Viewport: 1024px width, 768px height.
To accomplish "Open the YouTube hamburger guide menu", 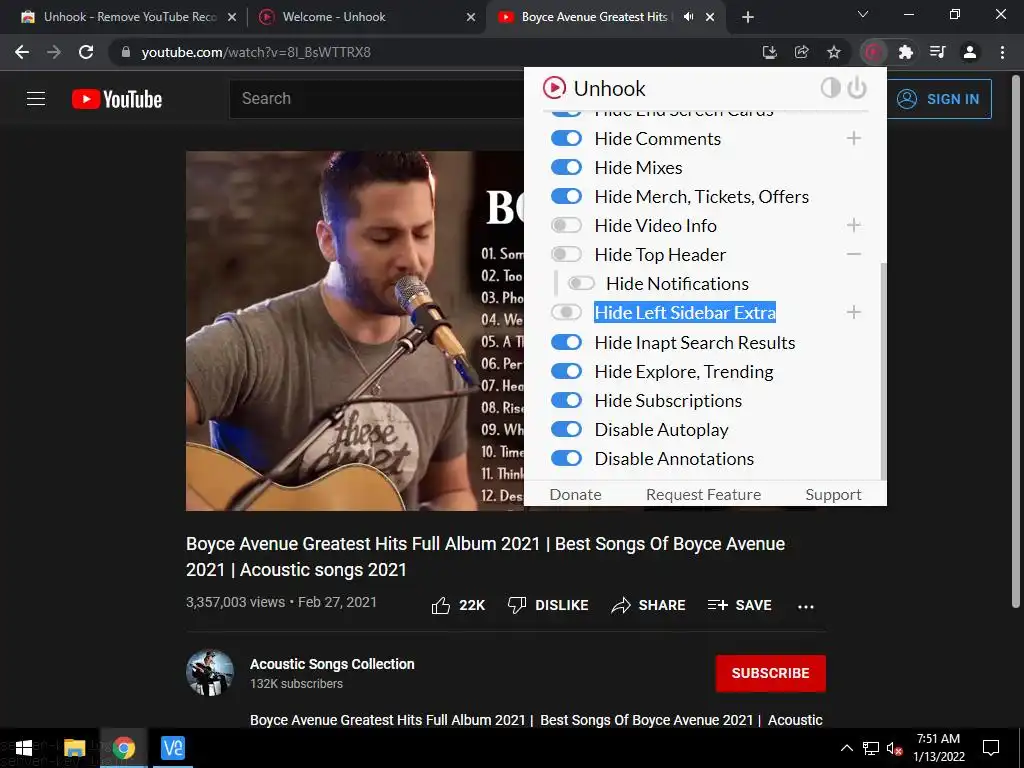I will click(36, 99).
